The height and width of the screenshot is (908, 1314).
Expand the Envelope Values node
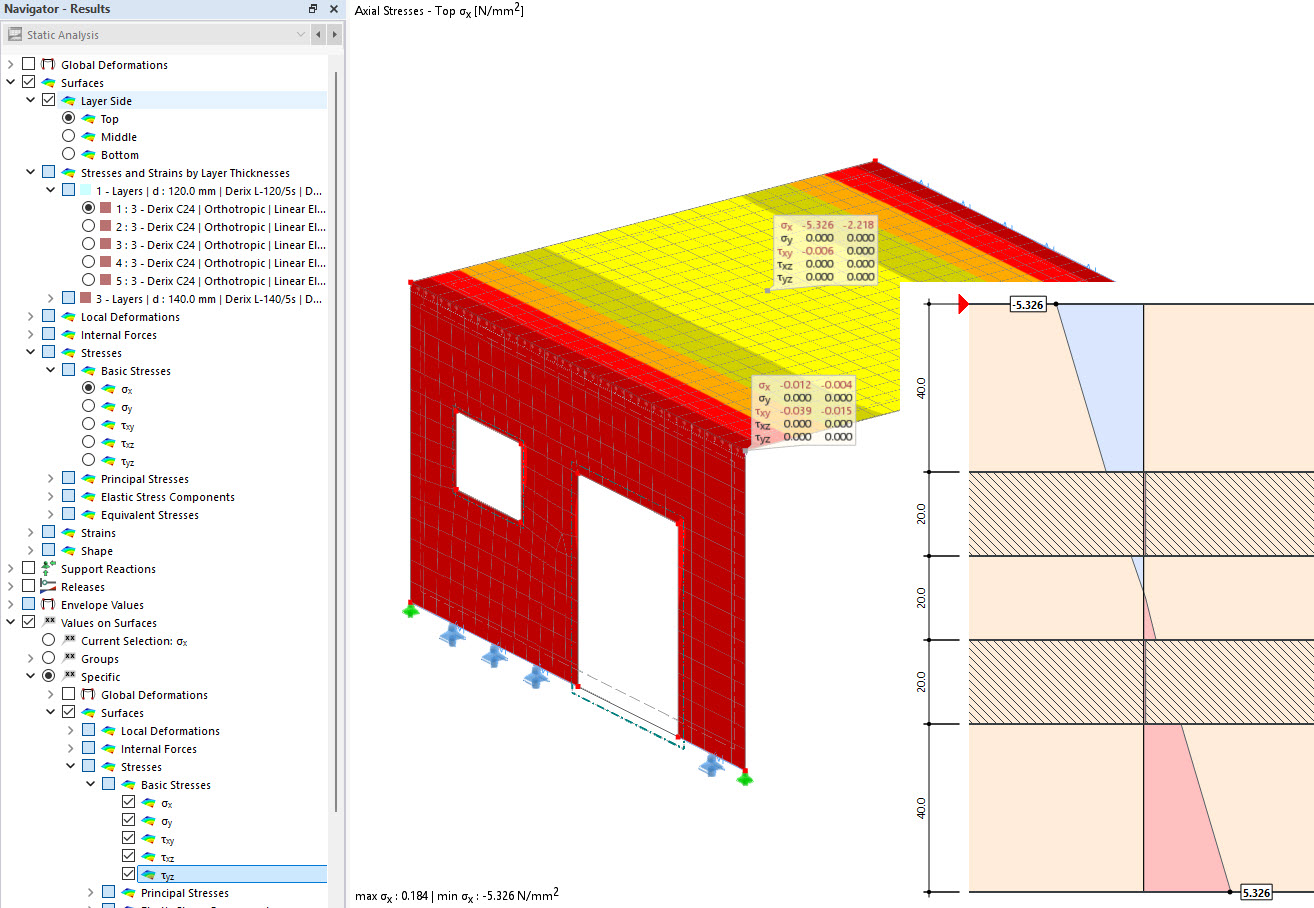point(11,605)
